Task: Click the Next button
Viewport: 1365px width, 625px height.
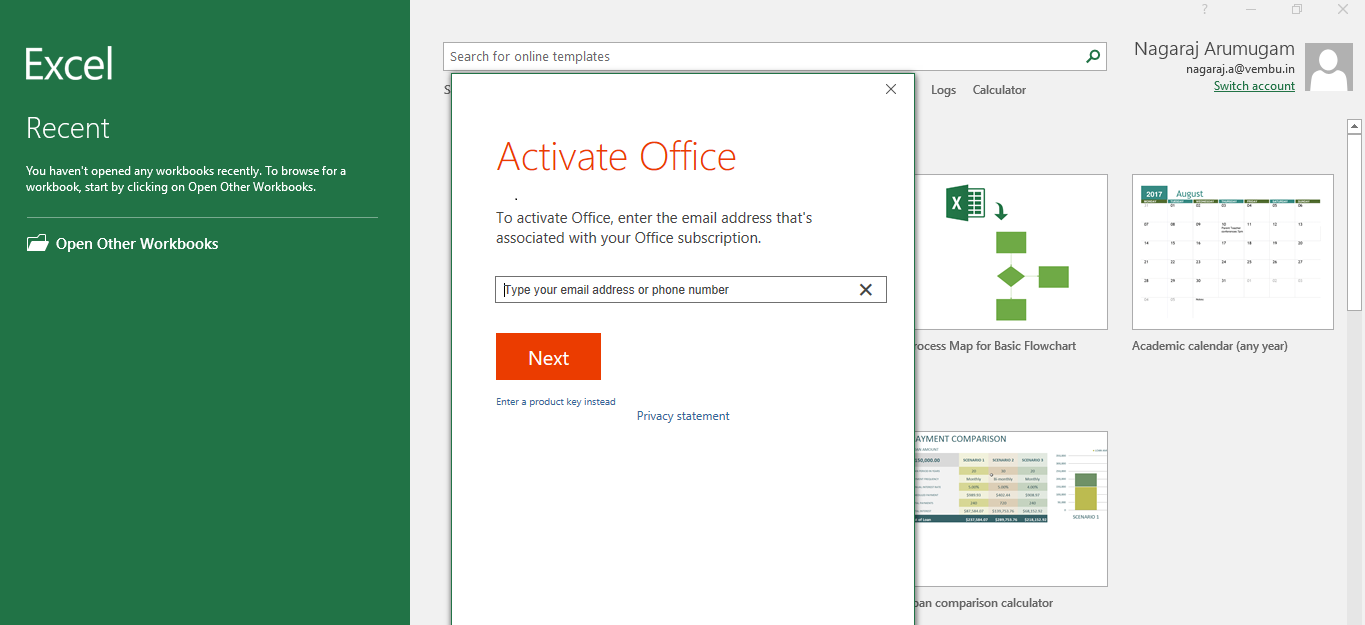Action: [x=548, y=357]
